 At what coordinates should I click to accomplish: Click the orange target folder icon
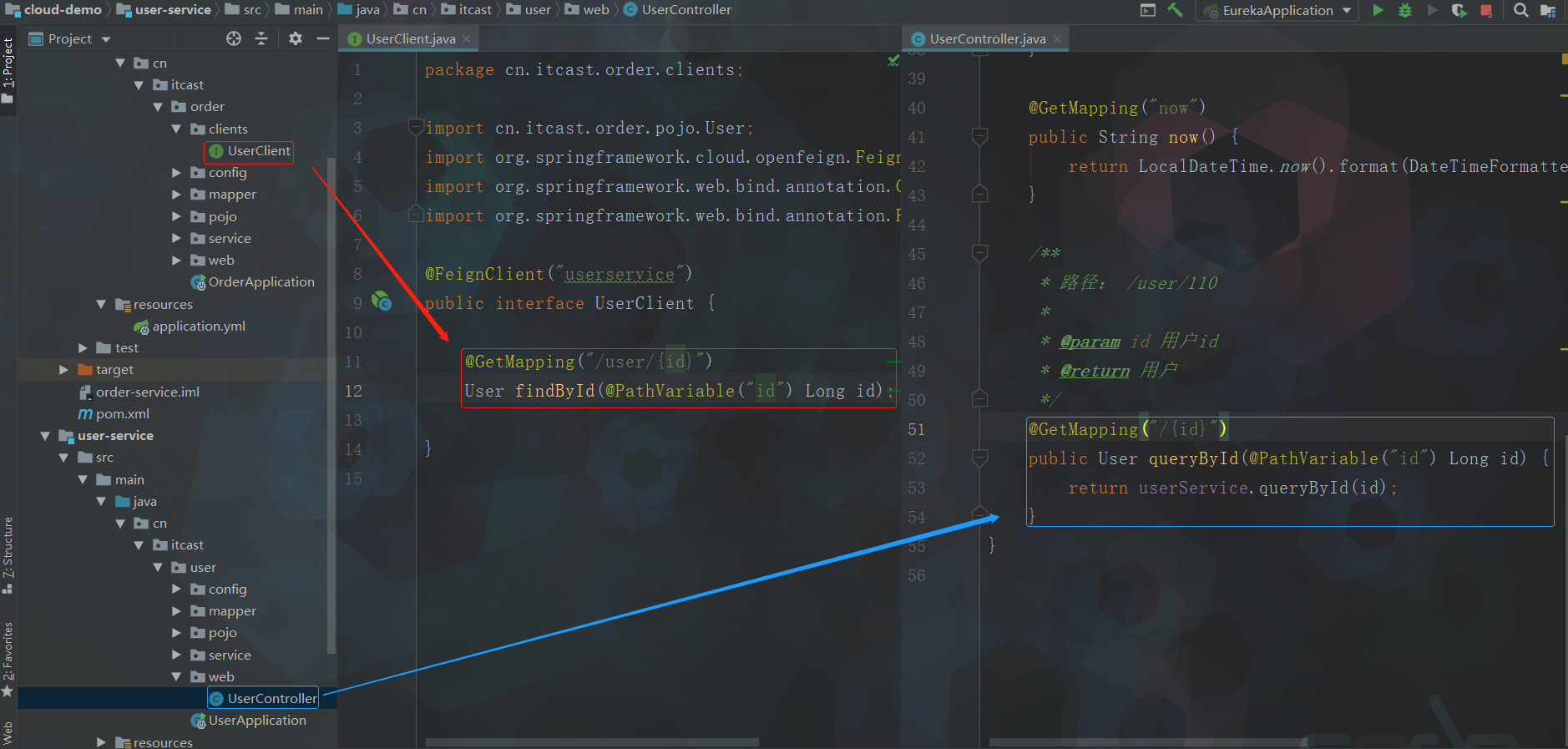(84, 369)
